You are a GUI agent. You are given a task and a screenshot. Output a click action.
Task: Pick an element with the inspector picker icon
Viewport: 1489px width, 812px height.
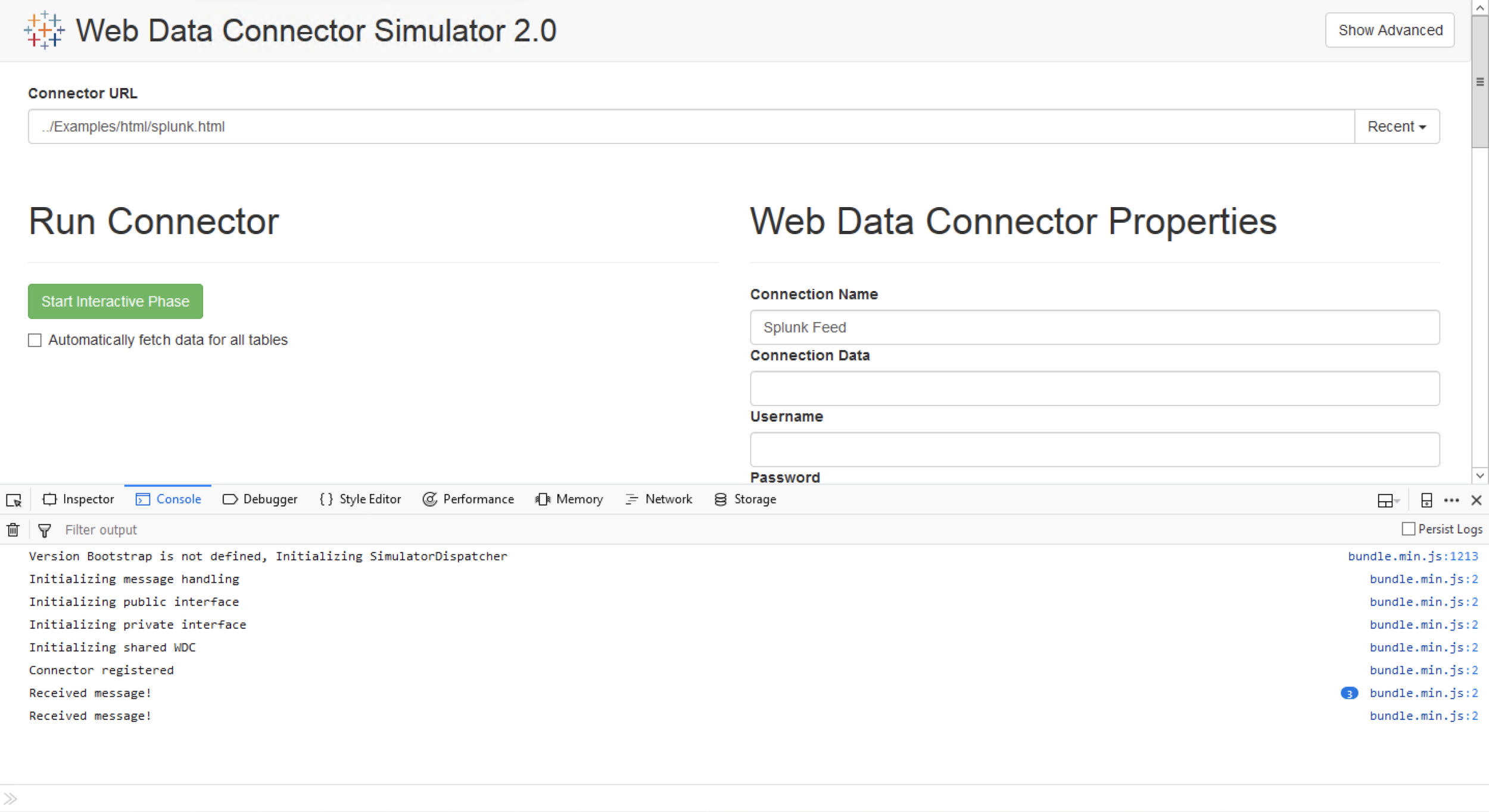tap(14, 499)
